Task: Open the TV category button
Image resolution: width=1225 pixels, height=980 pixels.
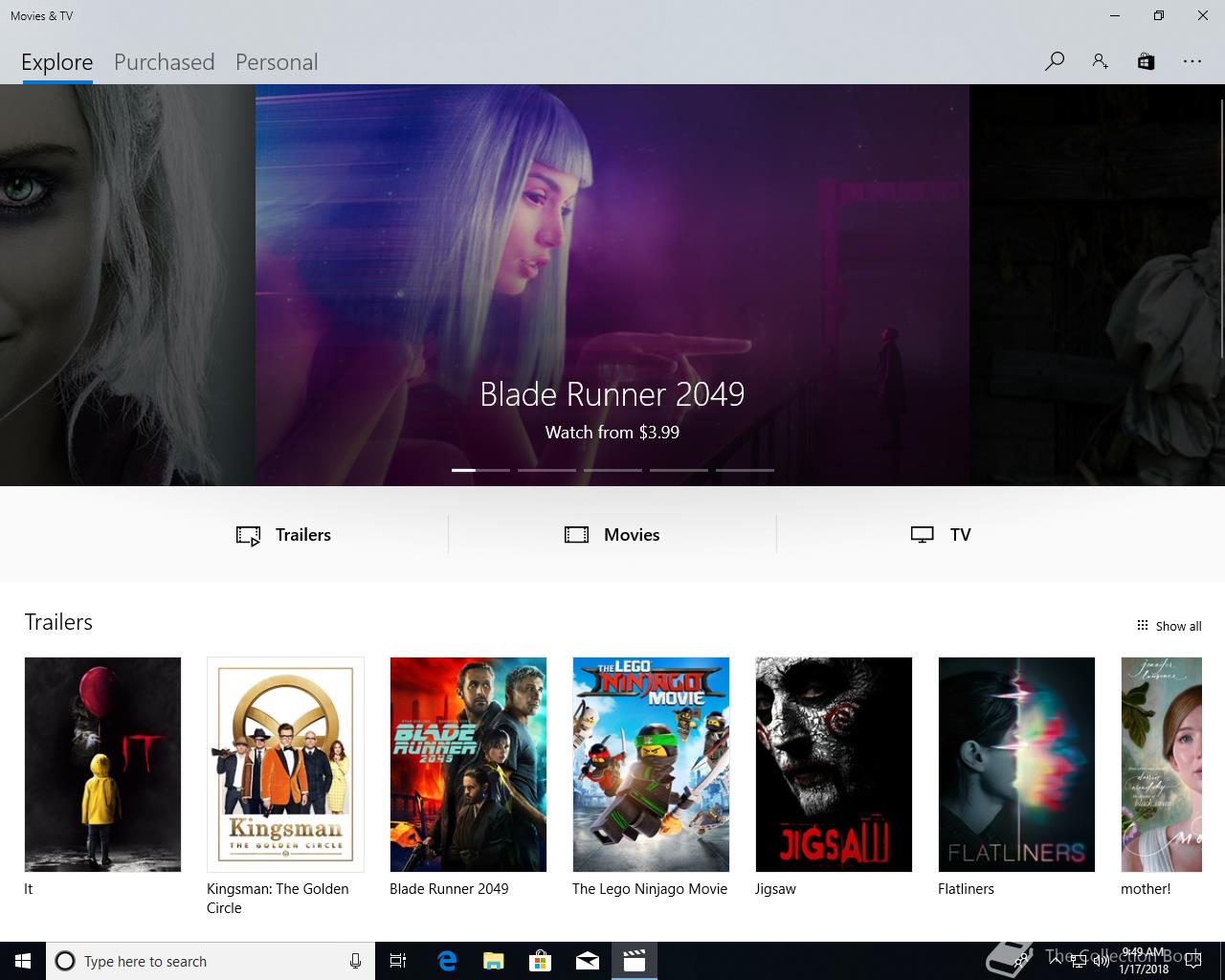Action: point(941,535)
